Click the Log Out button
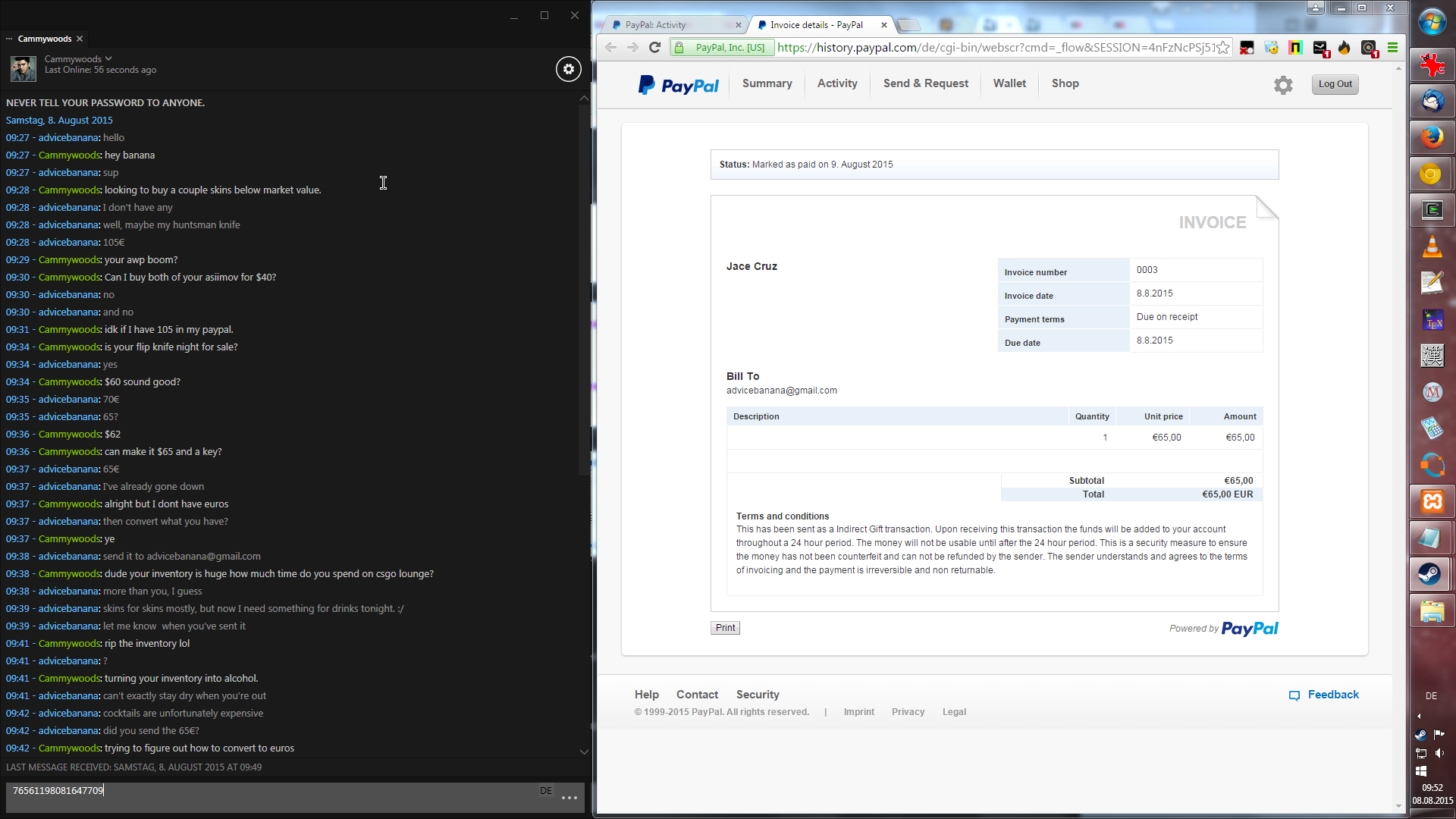This screenshot has width=1456, height=819. (1335, 84)
